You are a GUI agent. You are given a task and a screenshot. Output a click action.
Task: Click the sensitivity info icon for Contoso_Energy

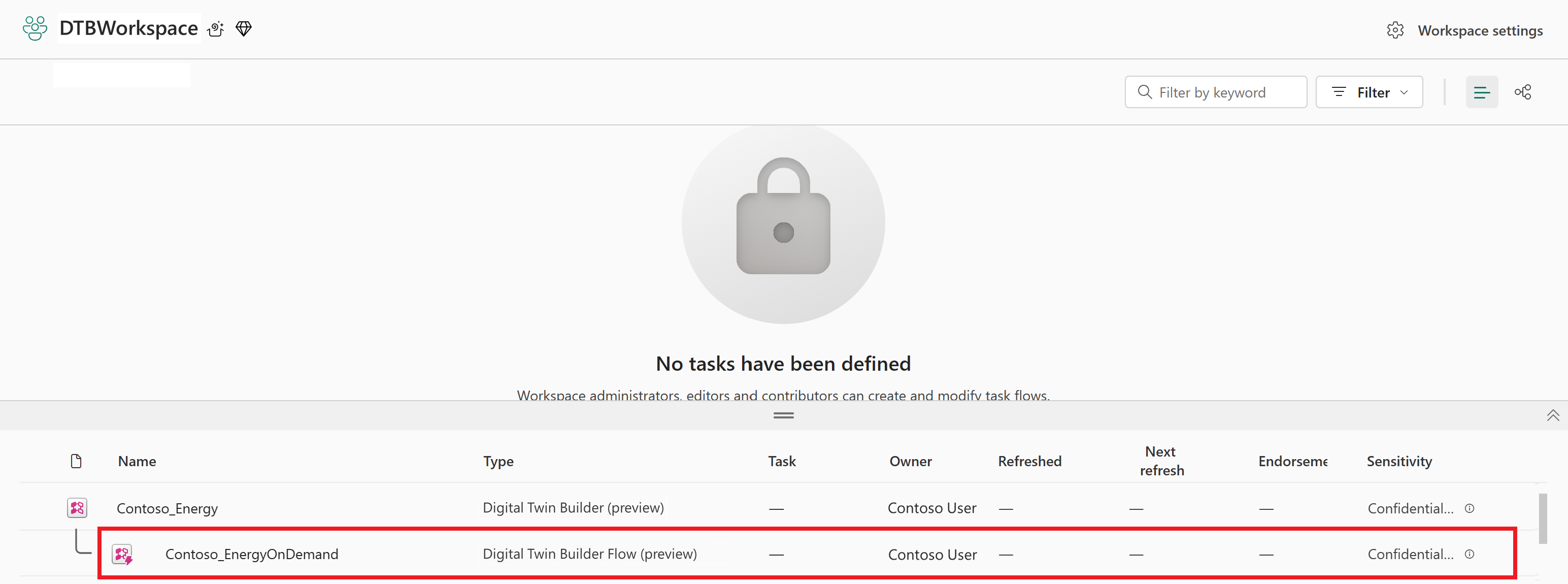tap(1470, 508)
